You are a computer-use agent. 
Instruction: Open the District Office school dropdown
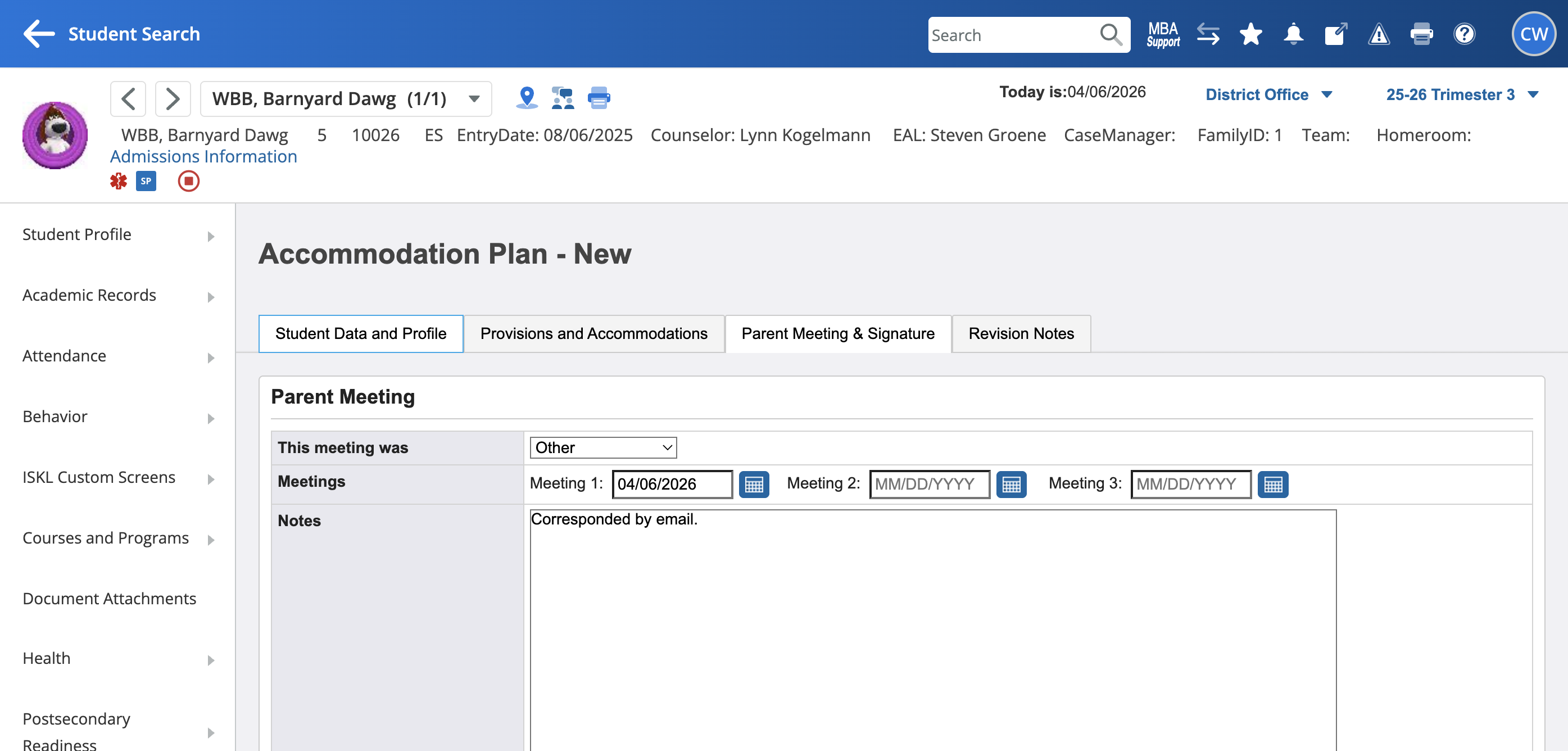[x=1268, y=95]
